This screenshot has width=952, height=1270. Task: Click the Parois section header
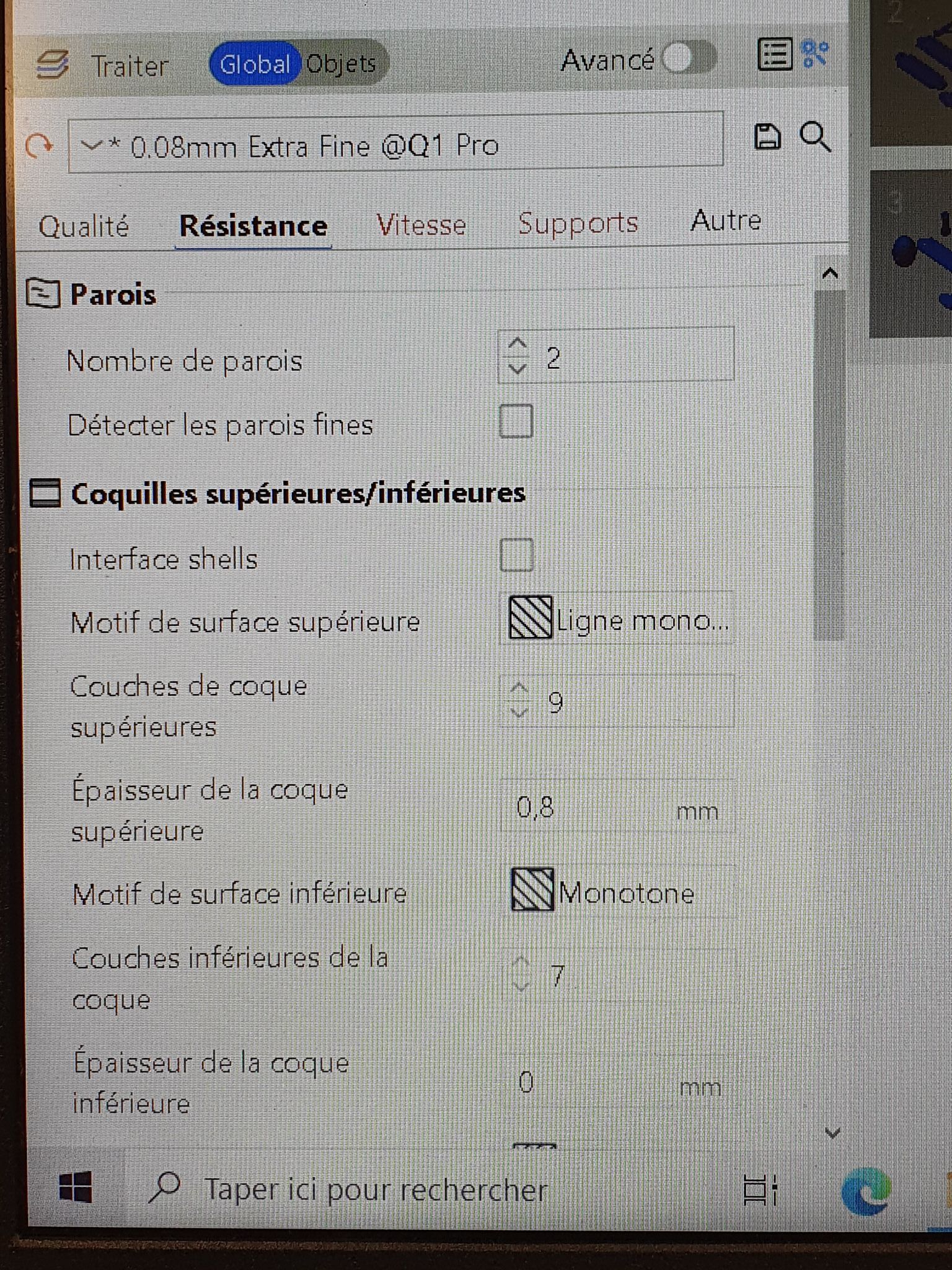113,294
